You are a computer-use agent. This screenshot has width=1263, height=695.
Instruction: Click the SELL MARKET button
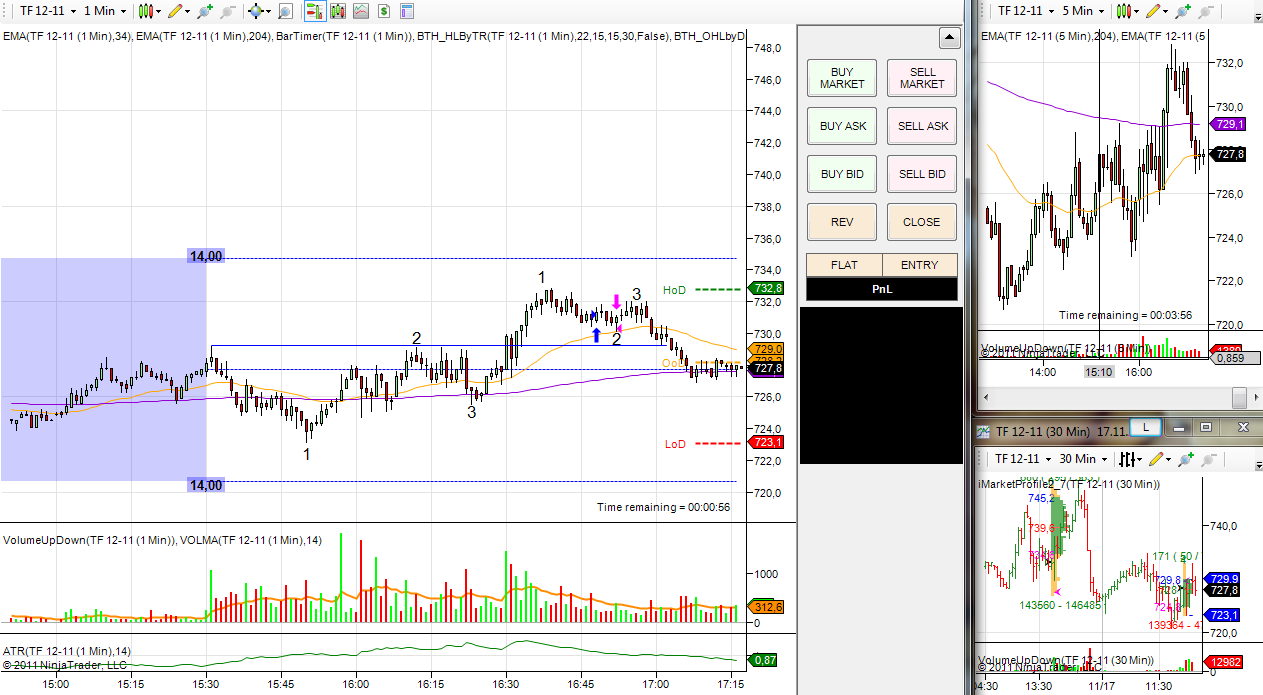click(922, 78)
